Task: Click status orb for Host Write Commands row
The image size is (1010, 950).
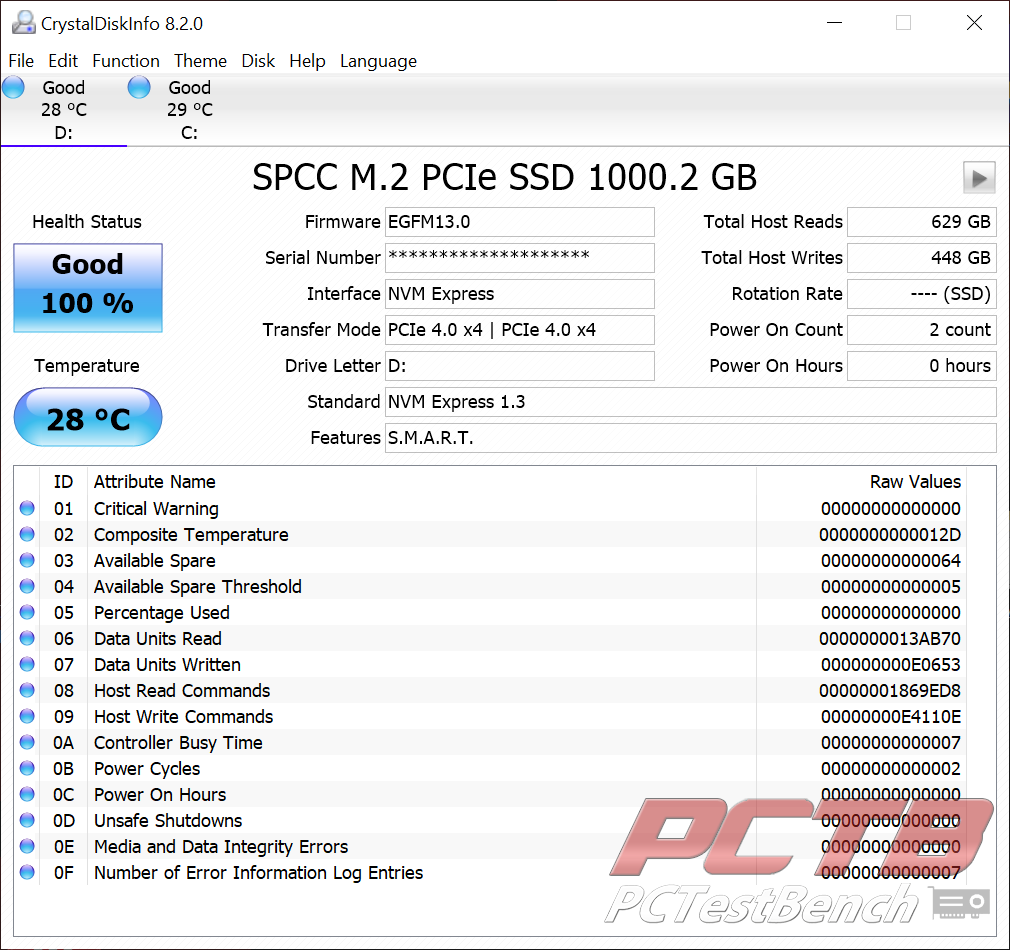Action: 27,716
